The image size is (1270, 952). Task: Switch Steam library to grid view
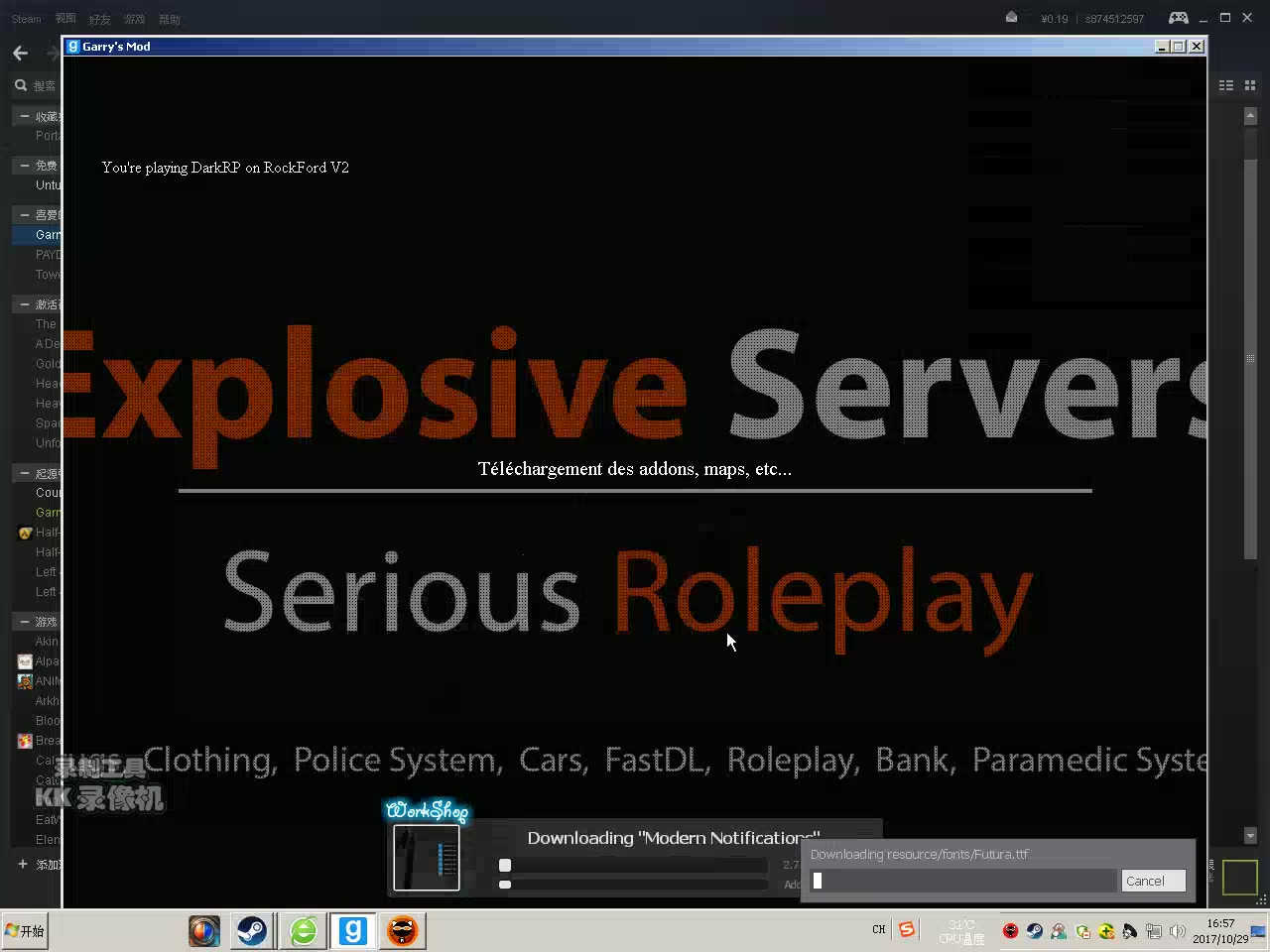[x=1250, y=85]
